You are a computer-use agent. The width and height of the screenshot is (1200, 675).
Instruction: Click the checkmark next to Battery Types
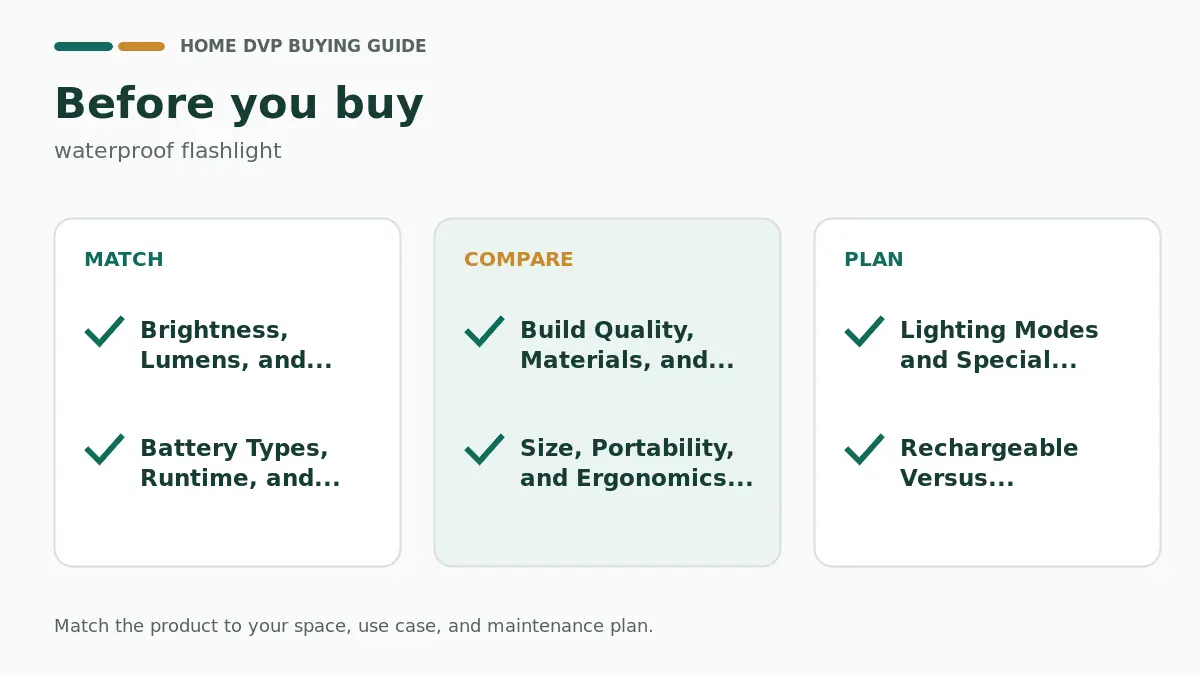(x=104, y=449)
